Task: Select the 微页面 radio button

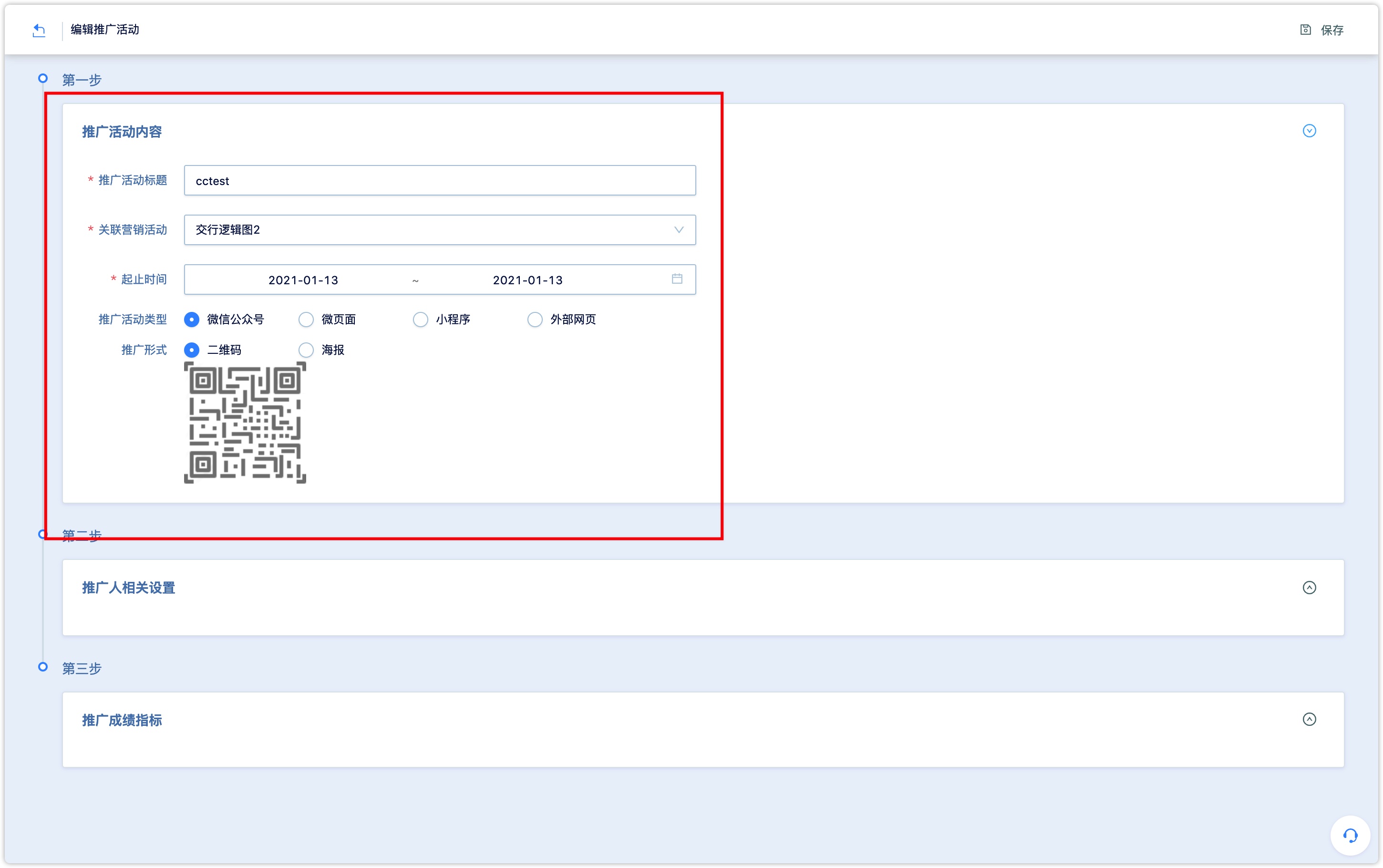Action: coord(306,320)
